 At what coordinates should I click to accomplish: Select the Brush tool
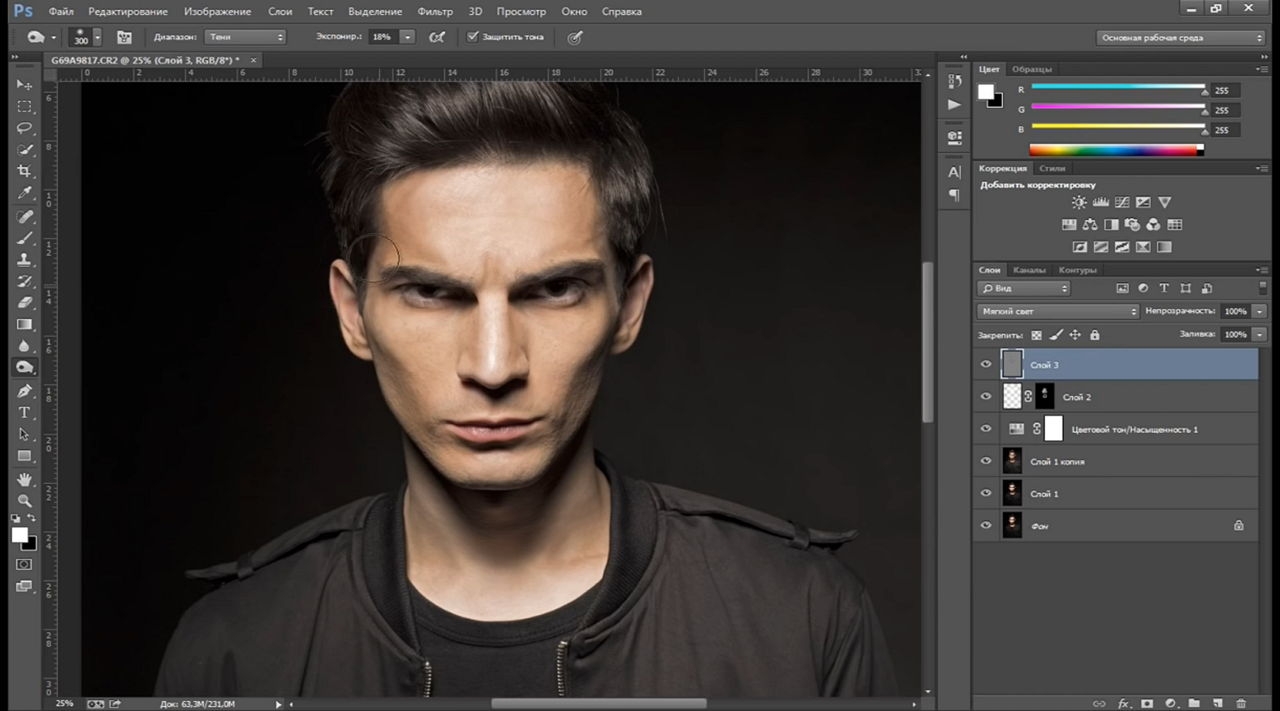[x=24, y=238]
